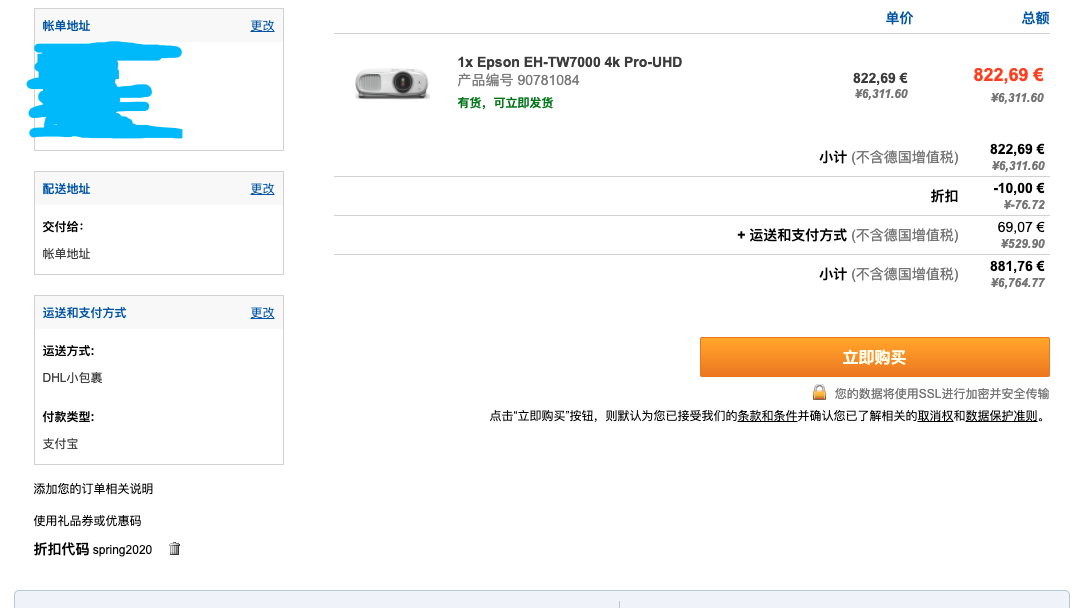Open the 数据保护准则 data protection link

(x=1001, y=416)
